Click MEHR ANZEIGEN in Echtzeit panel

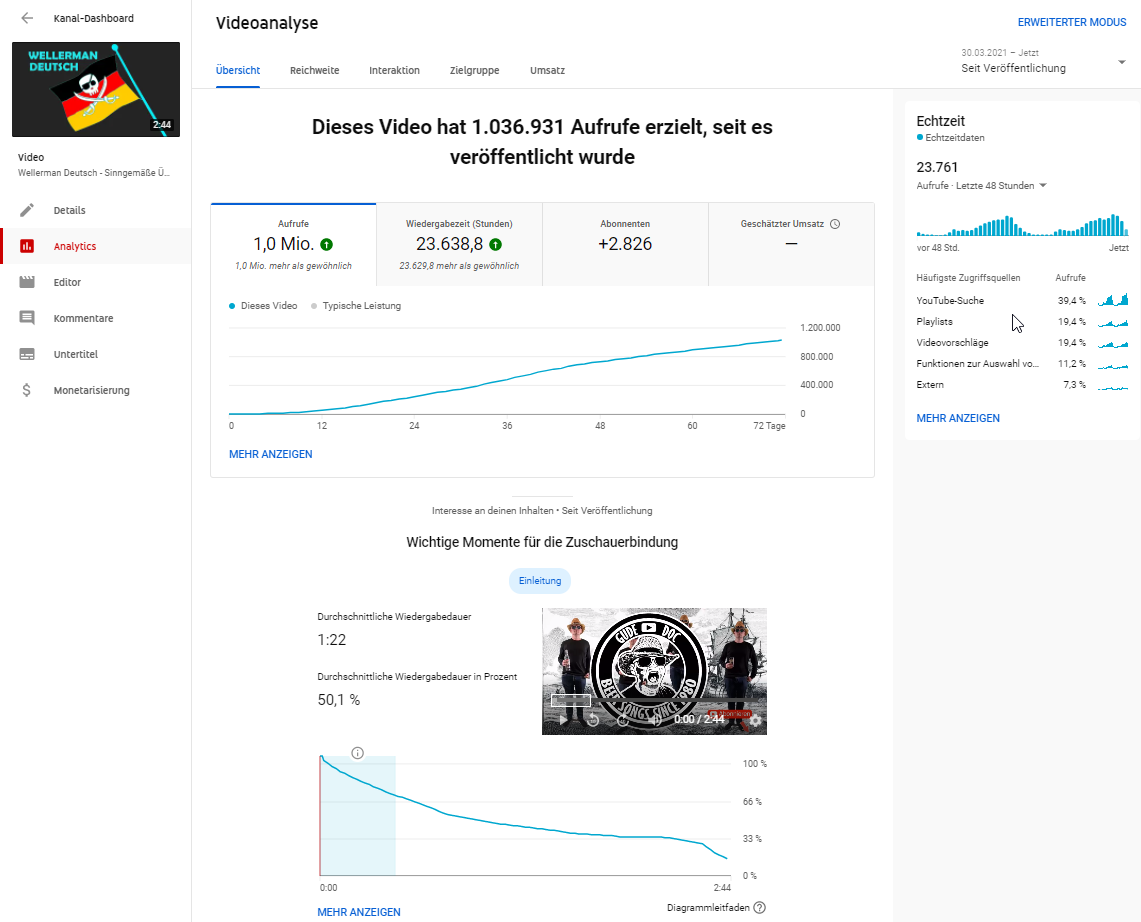(x=957, y=418)
